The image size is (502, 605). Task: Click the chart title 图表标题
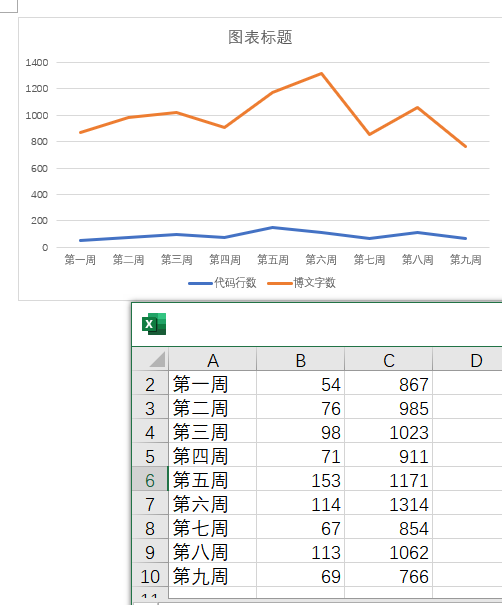(260, 37)
